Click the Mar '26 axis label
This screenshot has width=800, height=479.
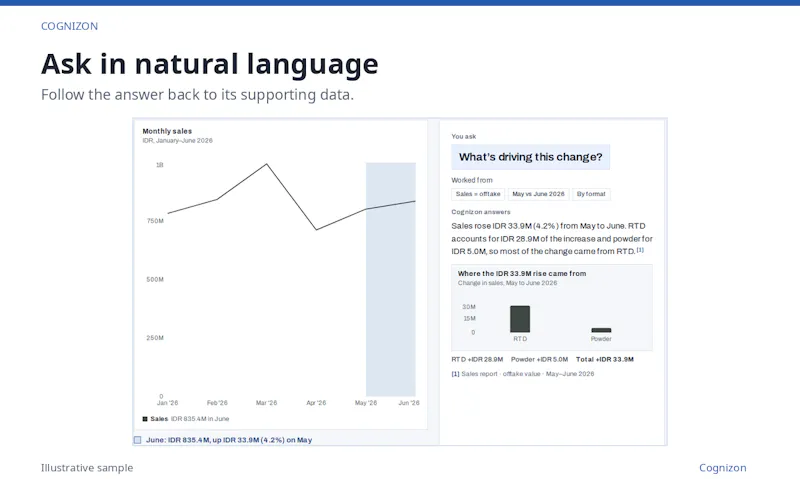(x=266, y=403)
